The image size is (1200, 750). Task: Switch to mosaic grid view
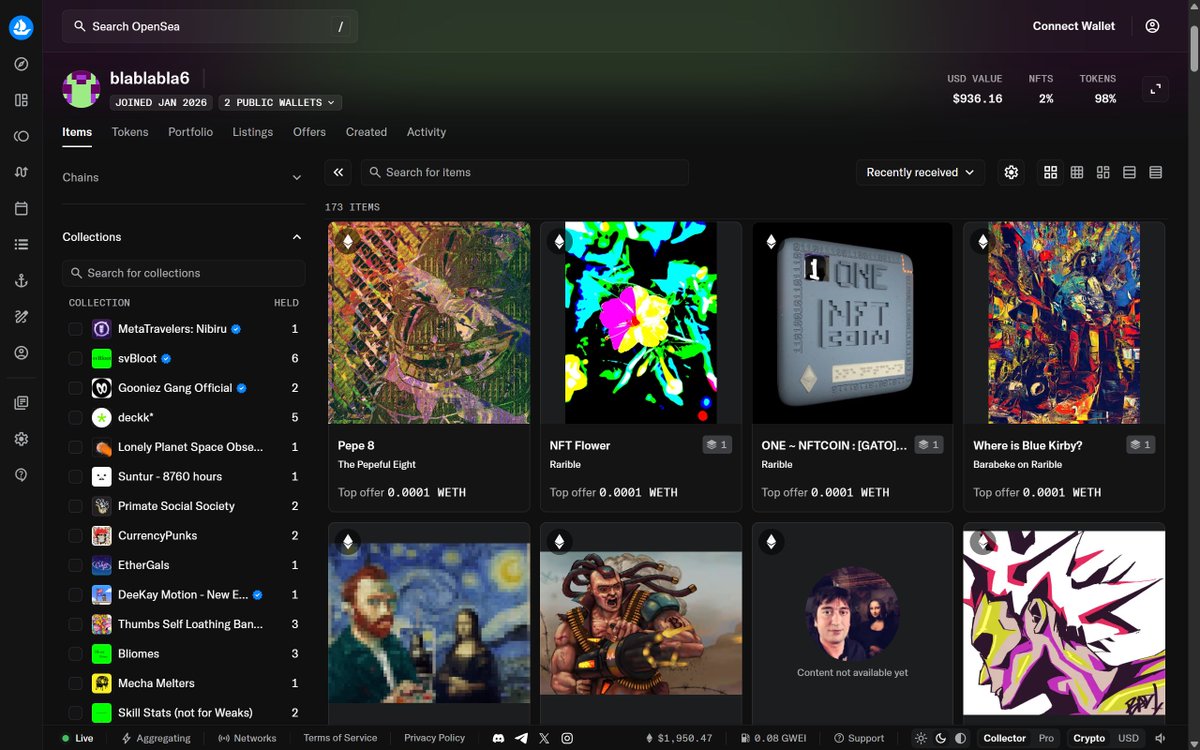(1103, 172)
